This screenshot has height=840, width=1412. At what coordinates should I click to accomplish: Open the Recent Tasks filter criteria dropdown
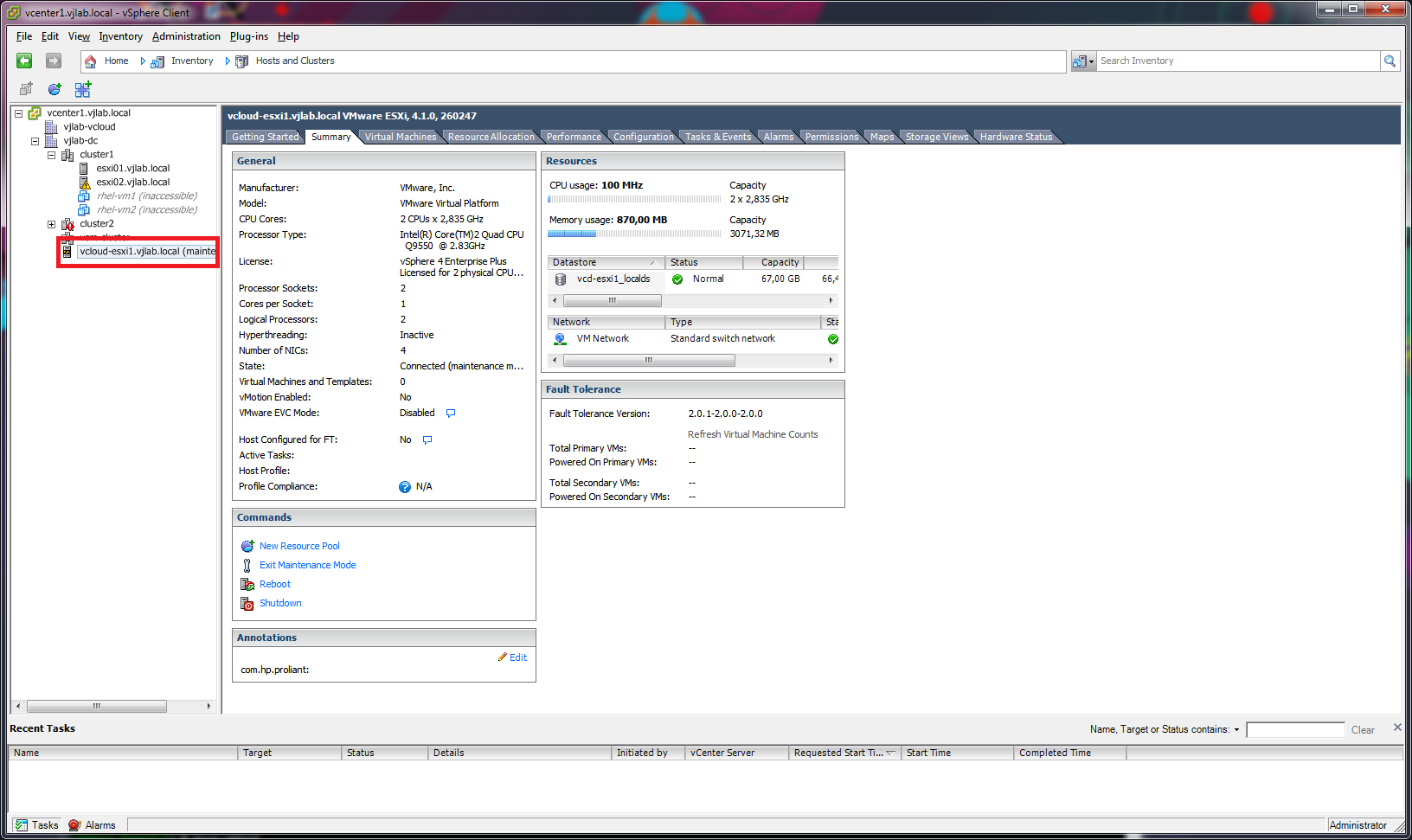[x=1236, y=730]
